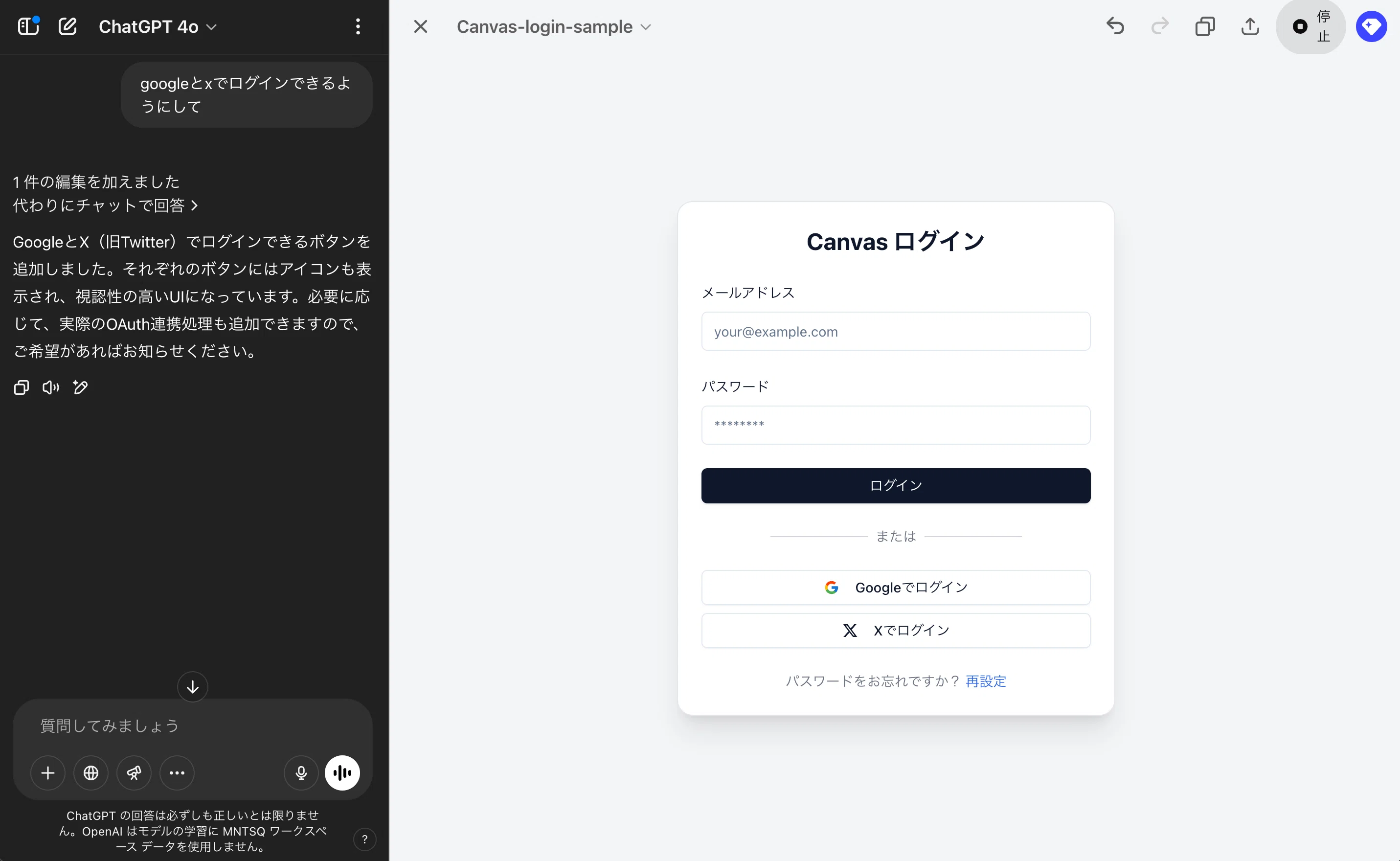Open the sidebar toggle icon
1400x861 pixels.
pyautogui.click(x=28, y=26)
